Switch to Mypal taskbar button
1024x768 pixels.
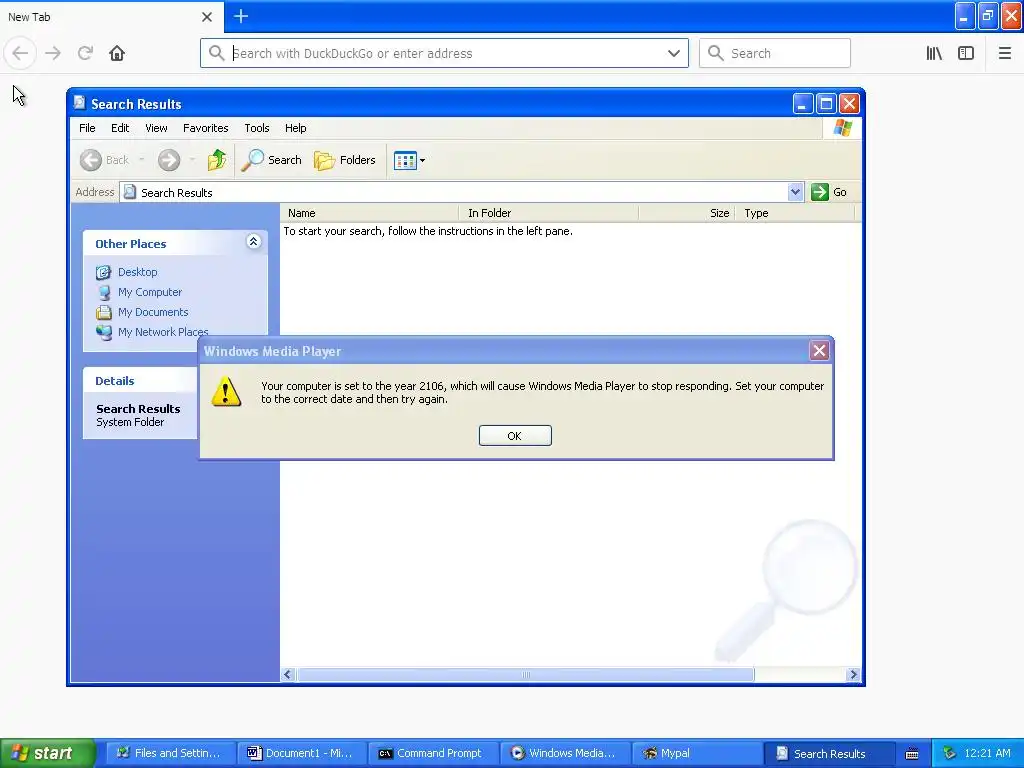point(697,753)
